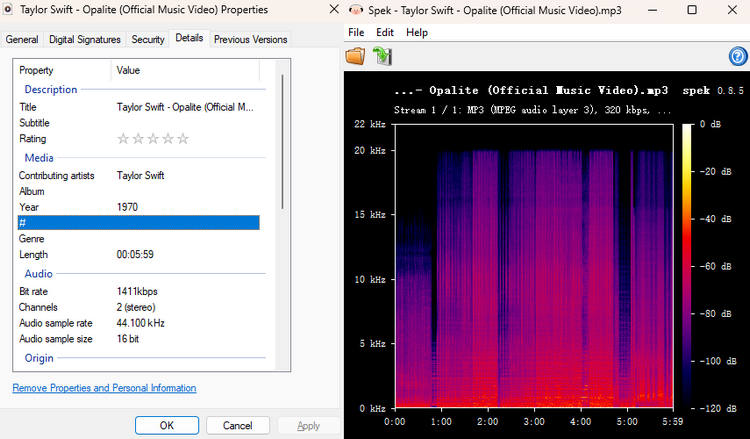Close the Spek window
Image resolution: width=750 pixels, height=439 pixels.
click(732, 10)
